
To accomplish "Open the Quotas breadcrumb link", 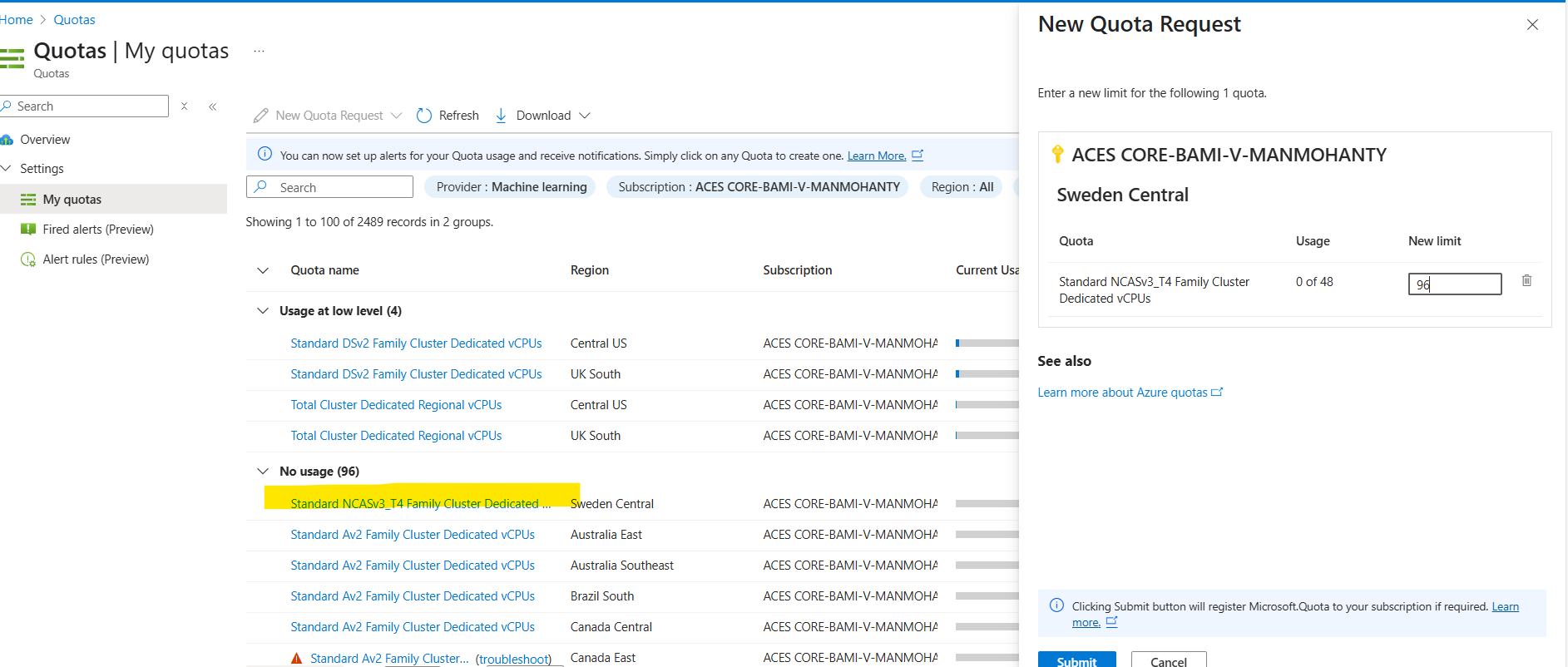I will point(74,20).
